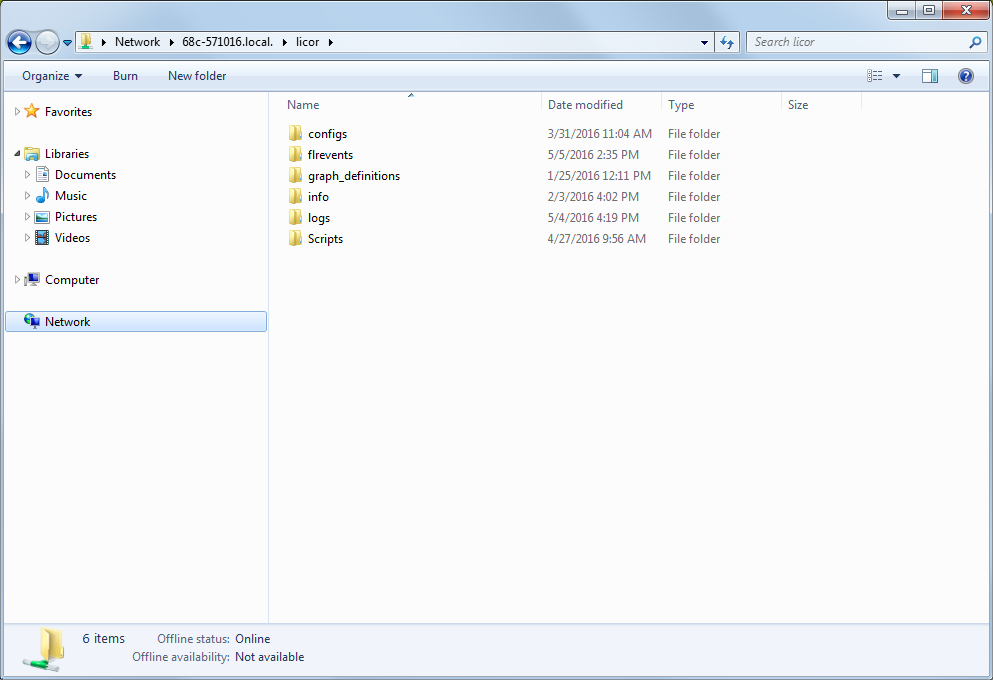This screenshot has width=993, height=680.
Task: Click the Videos library icon
Action: point(42,237)
